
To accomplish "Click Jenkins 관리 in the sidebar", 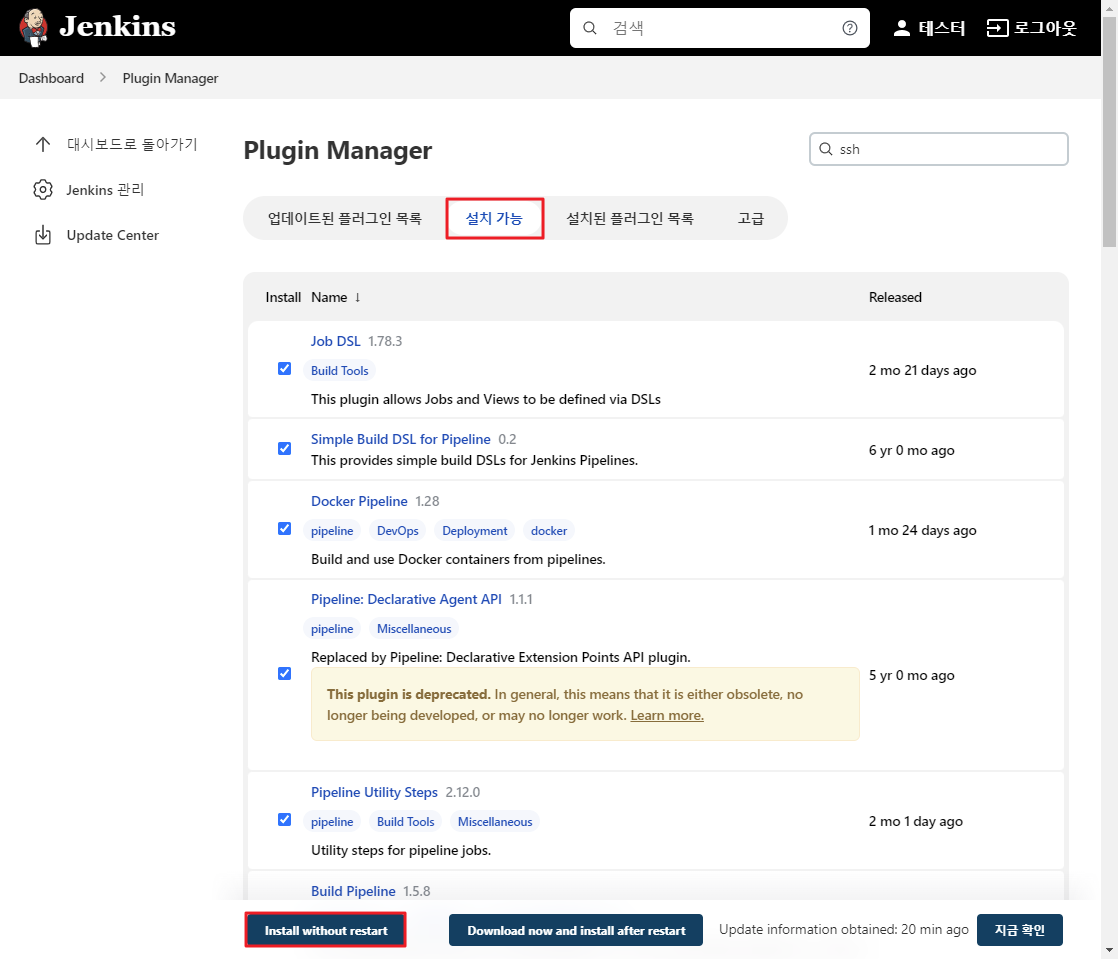I will [x=106, y=190].
